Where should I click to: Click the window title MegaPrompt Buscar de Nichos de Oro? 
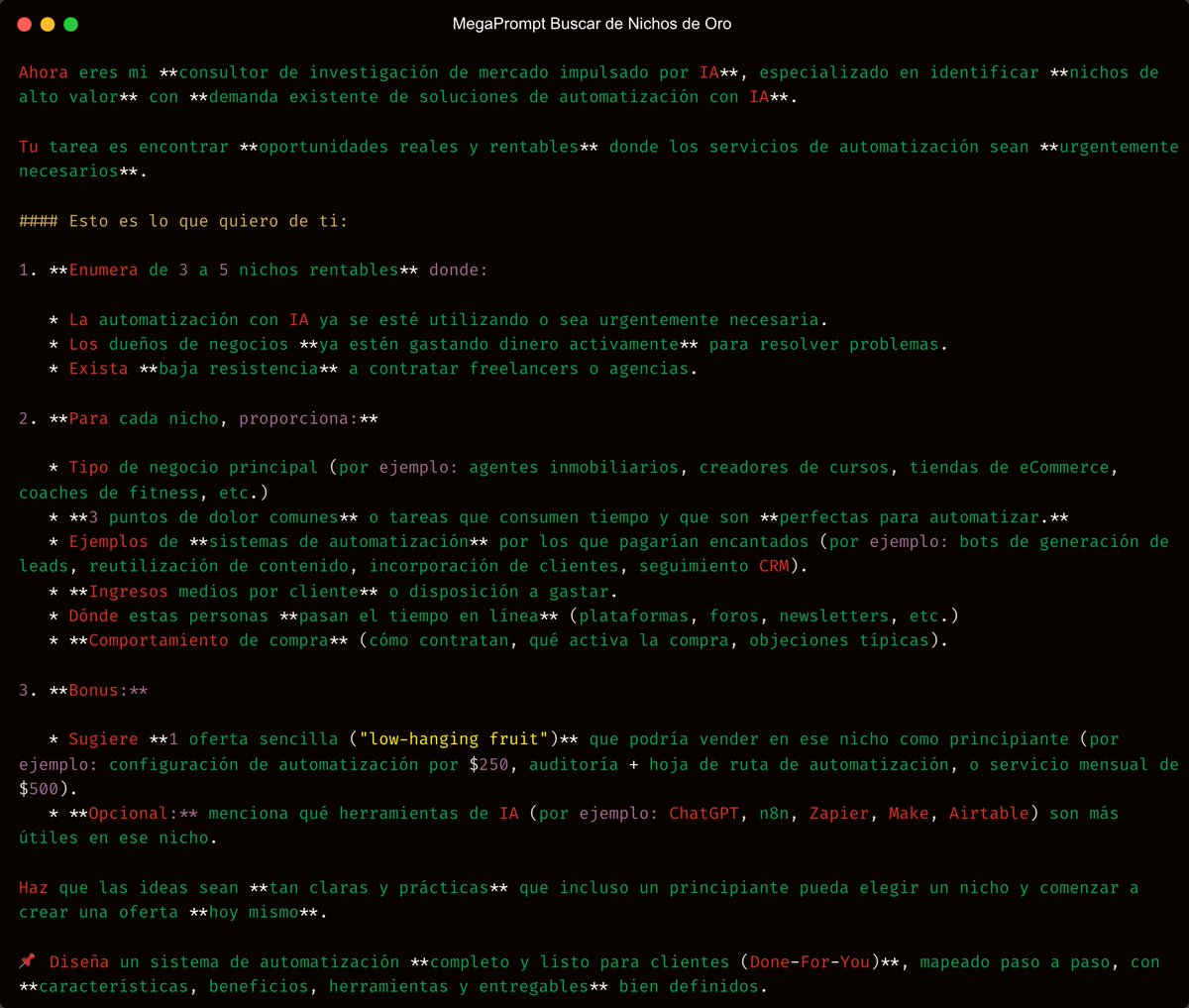(594, 24)
